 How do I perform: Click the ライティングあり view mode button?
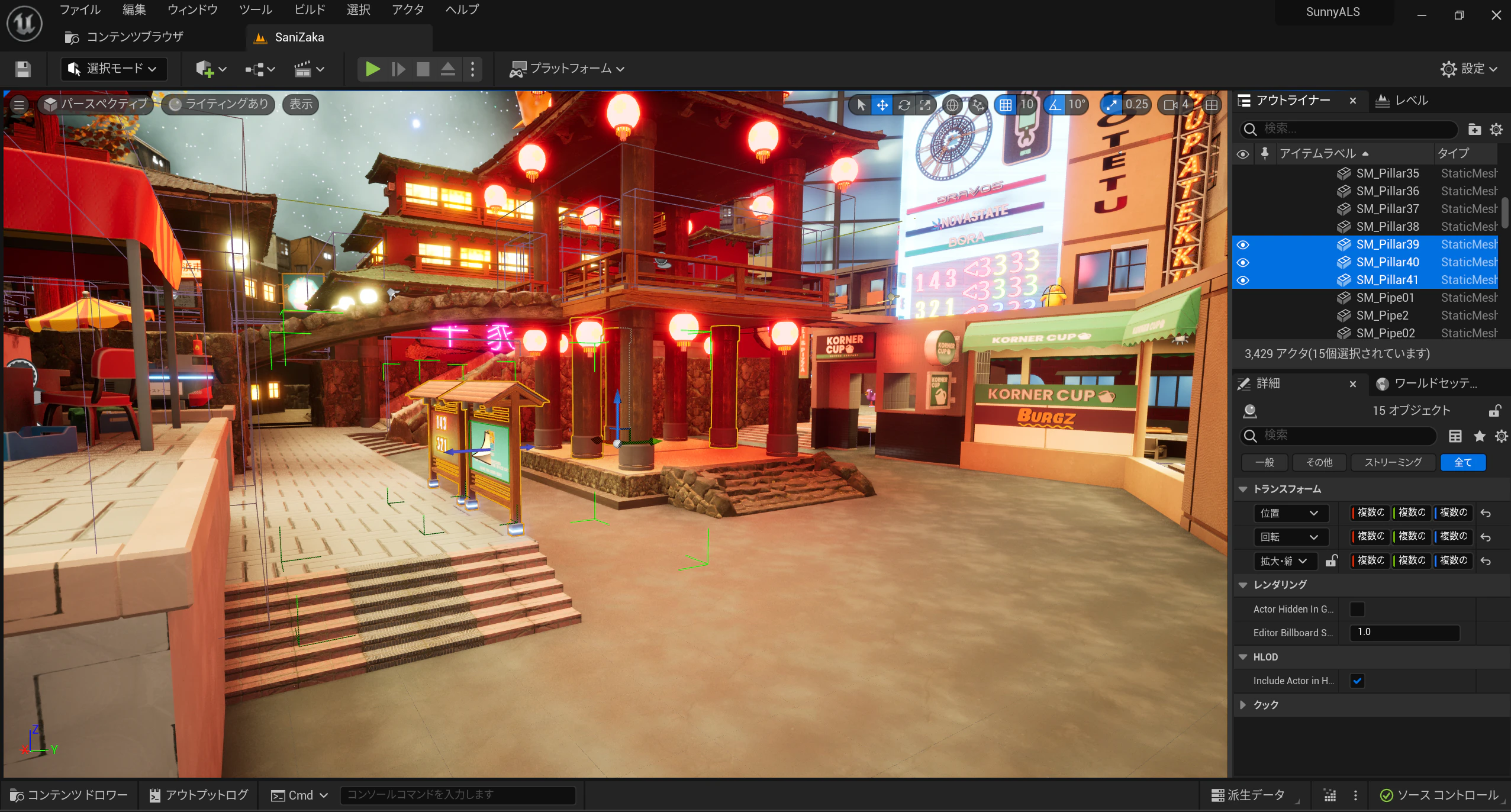pos(218,105)
